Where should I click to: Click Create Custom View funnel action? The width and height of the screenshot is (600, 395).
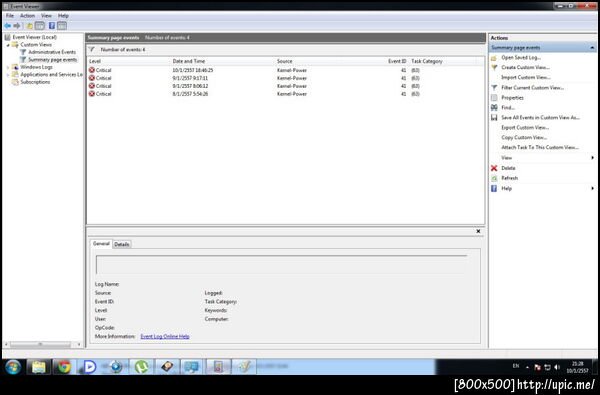(x=525, y=67)
